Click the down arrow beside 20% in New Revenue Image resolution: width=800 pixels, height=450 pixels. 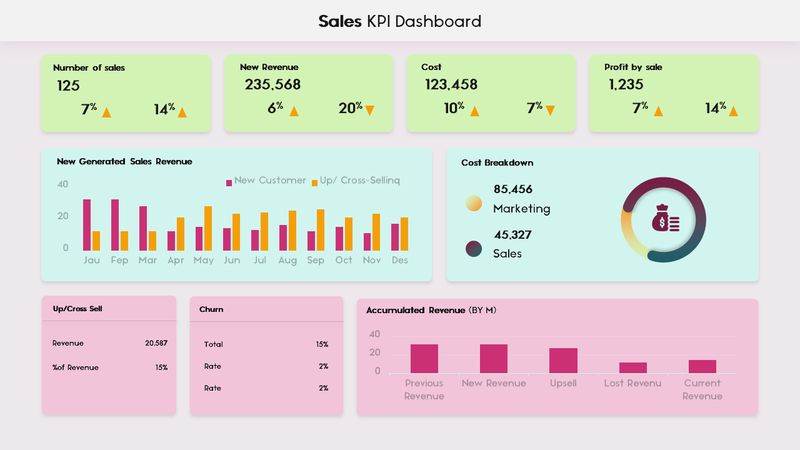tap(370, 111)
